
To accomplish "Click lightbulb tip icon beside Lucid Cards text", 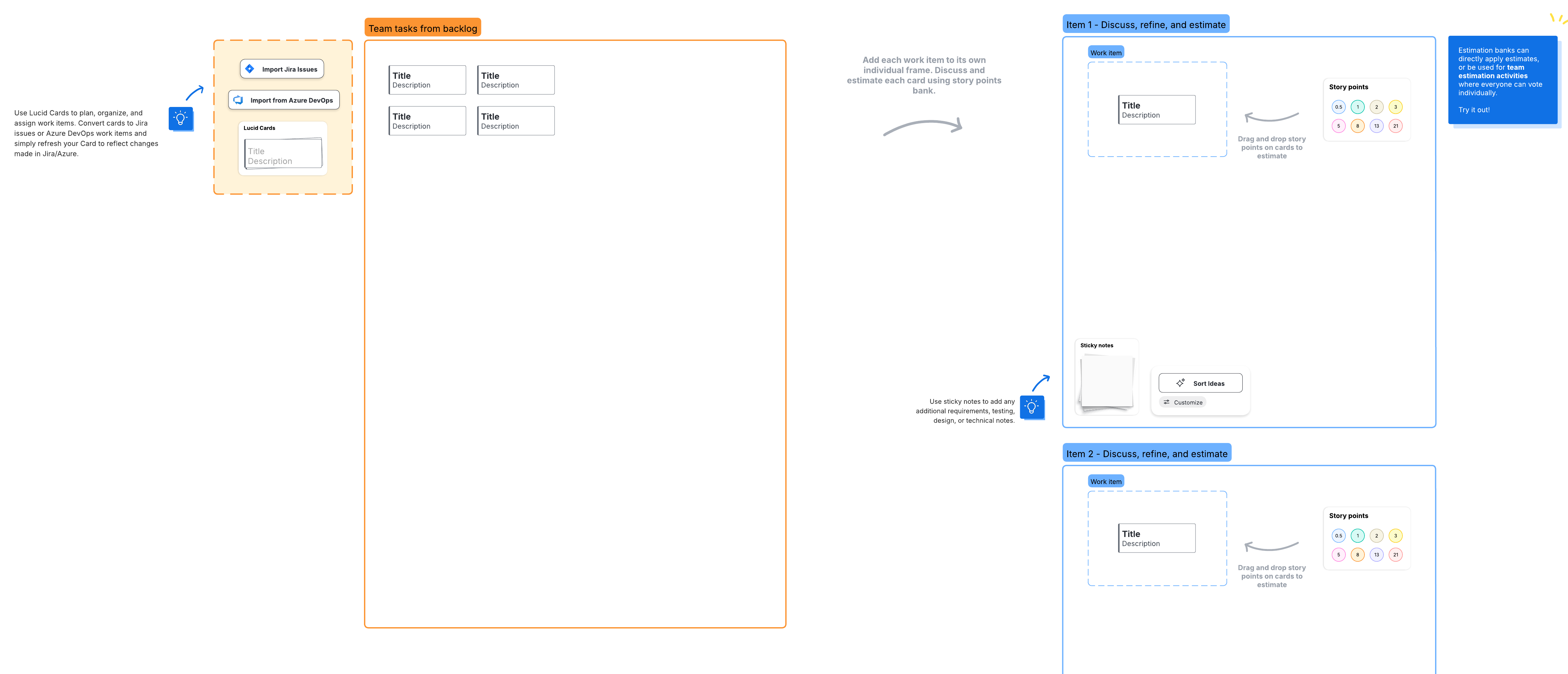I will (181, 119).
